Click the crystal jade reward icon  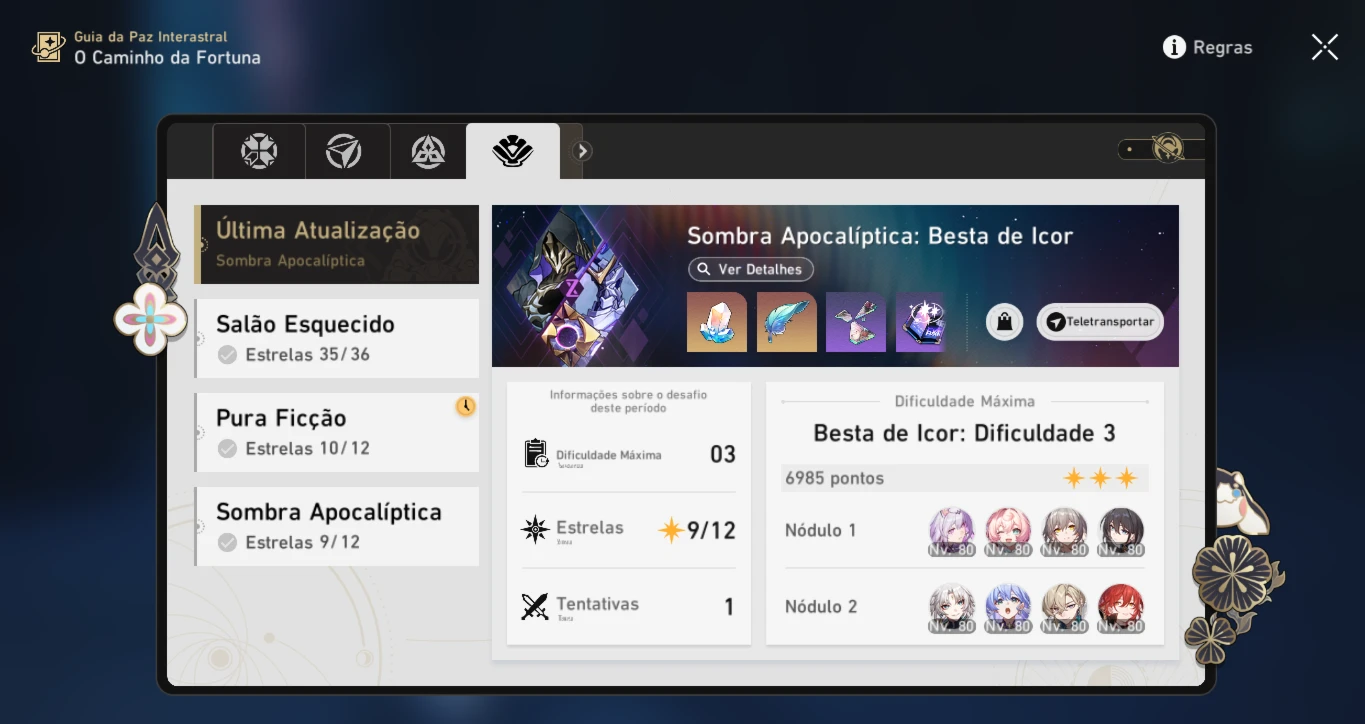717,322
